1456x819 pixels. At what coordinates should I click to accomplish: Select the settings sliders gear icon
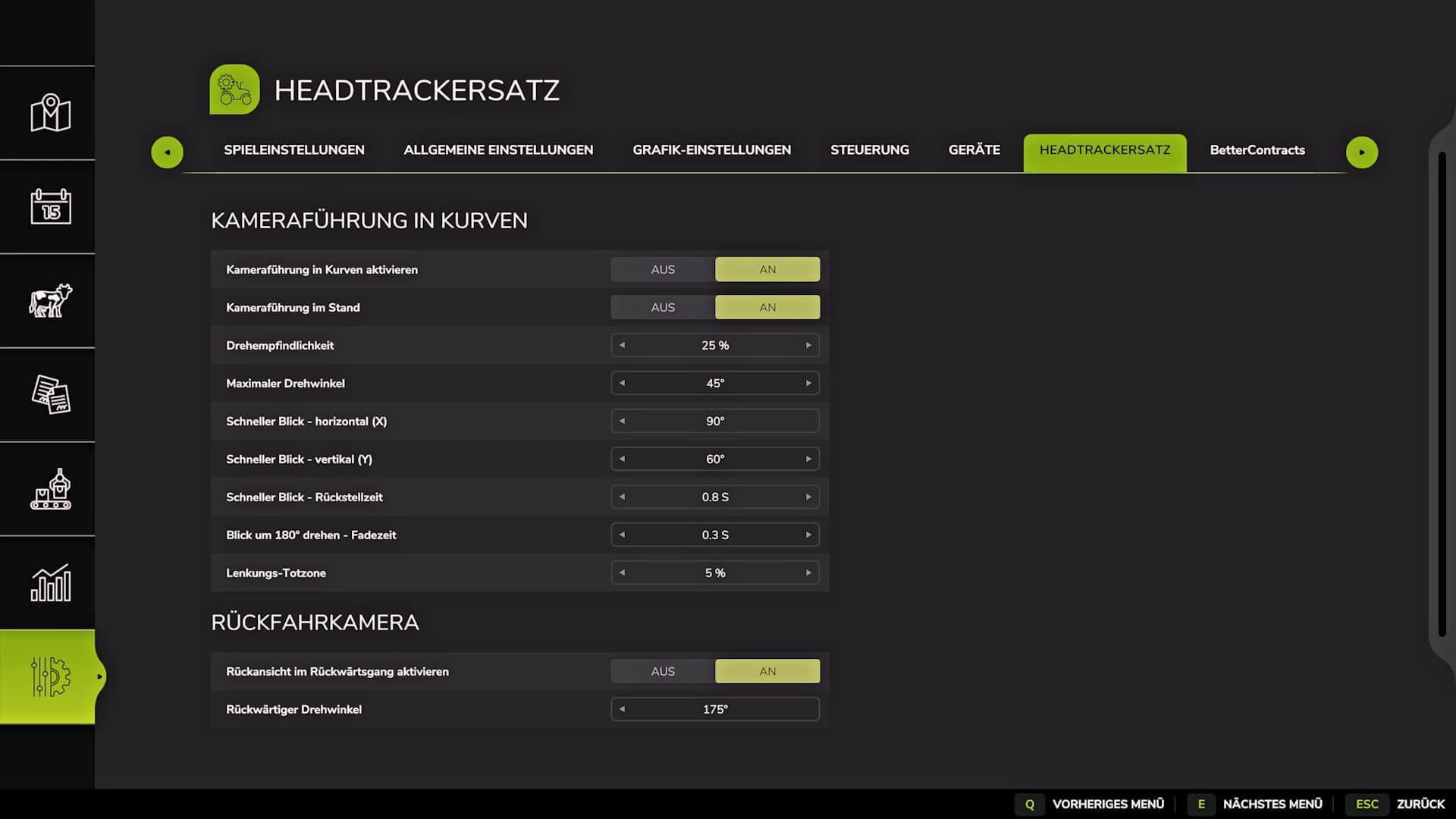click(x=50, y=676)
